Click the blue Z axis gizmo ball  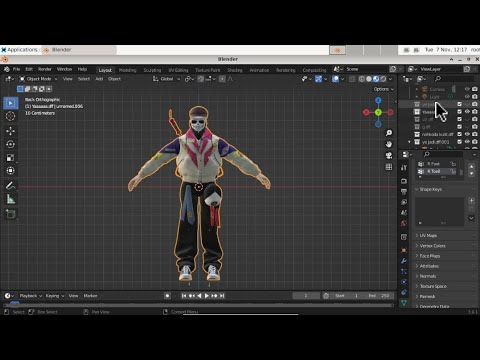click(x=378, y=100)
